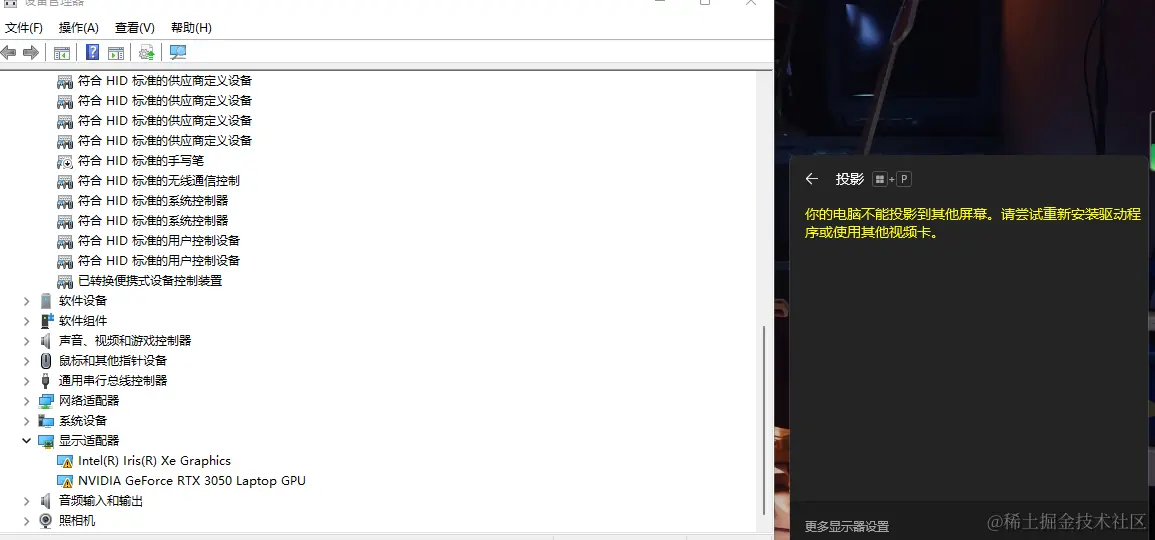Click the Win+P shortcut hint in 投影 panel
The image size is (1155, 540).
click(x=892, y=179)
